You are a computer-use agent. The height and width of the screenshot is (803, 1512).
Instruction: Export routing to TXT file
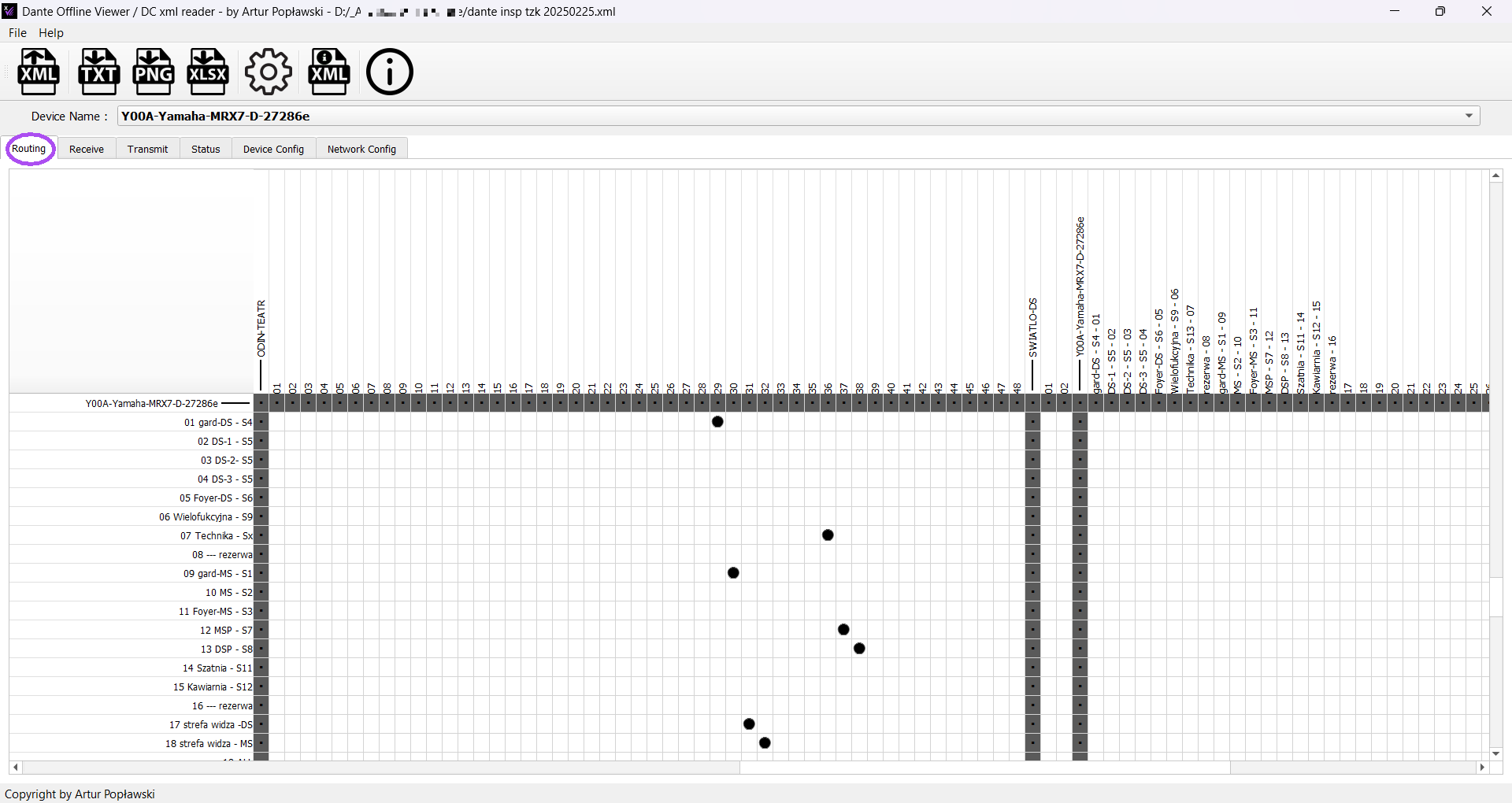point(98,72)
